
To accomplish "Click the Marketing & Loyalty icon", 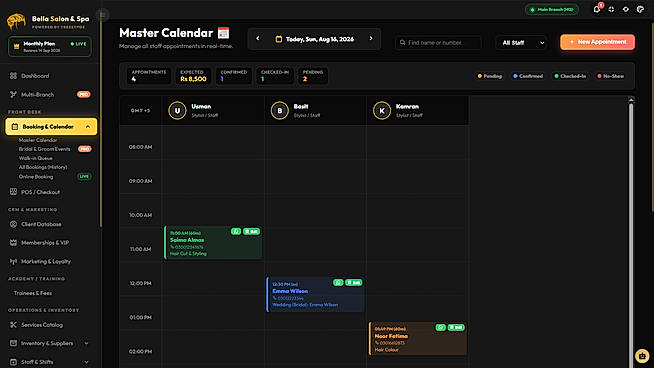I will 13,261.
